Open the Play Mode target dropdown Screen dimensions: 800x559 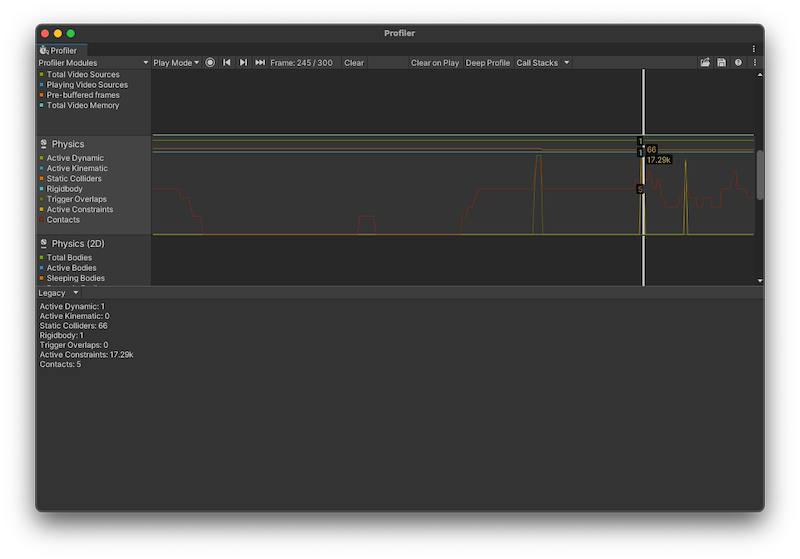[x=176, y=63]
